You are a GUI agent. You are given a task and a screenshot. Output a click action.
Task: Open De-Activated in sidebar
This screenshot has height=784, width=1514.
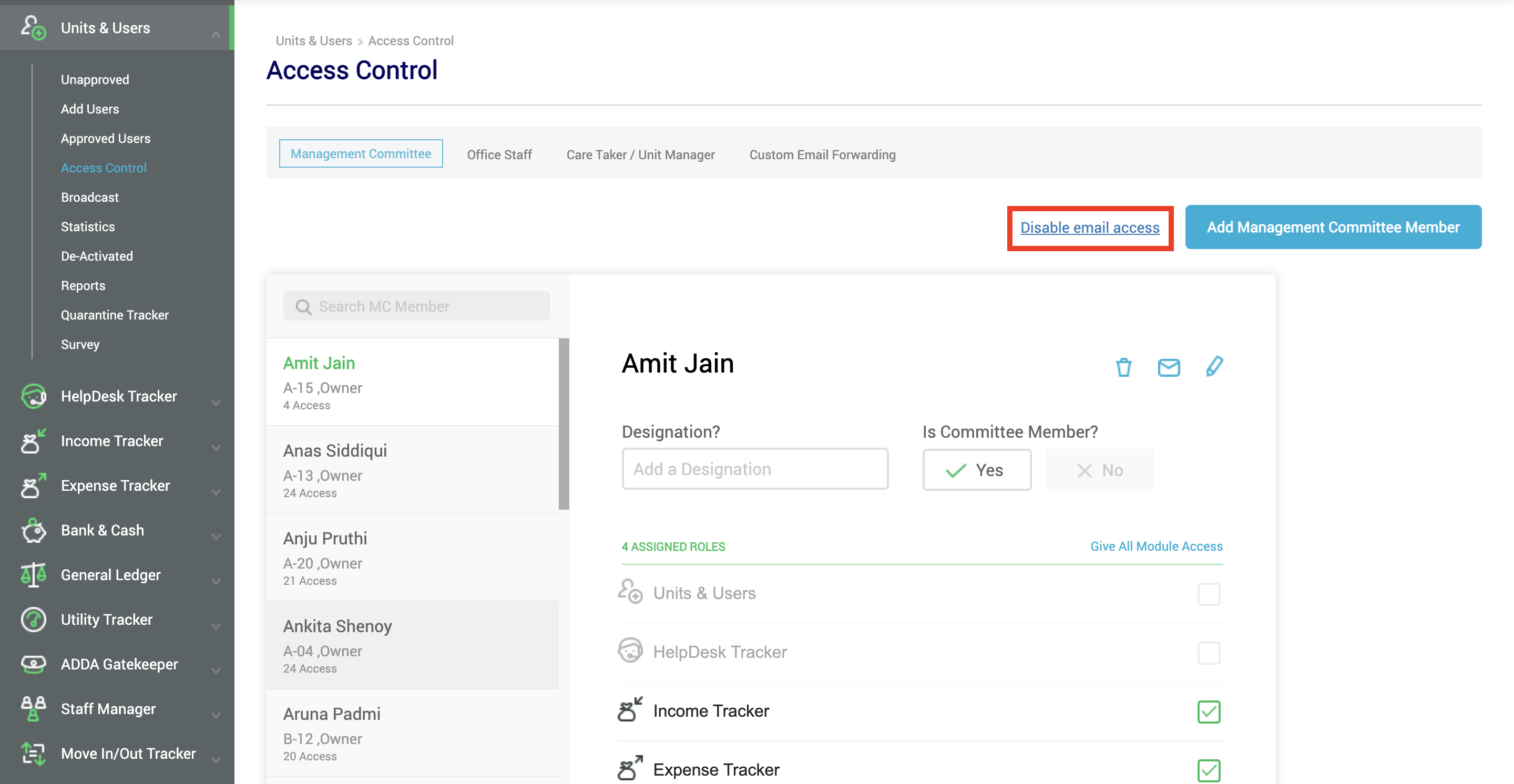pyautogui.click(x=96, y=255)
